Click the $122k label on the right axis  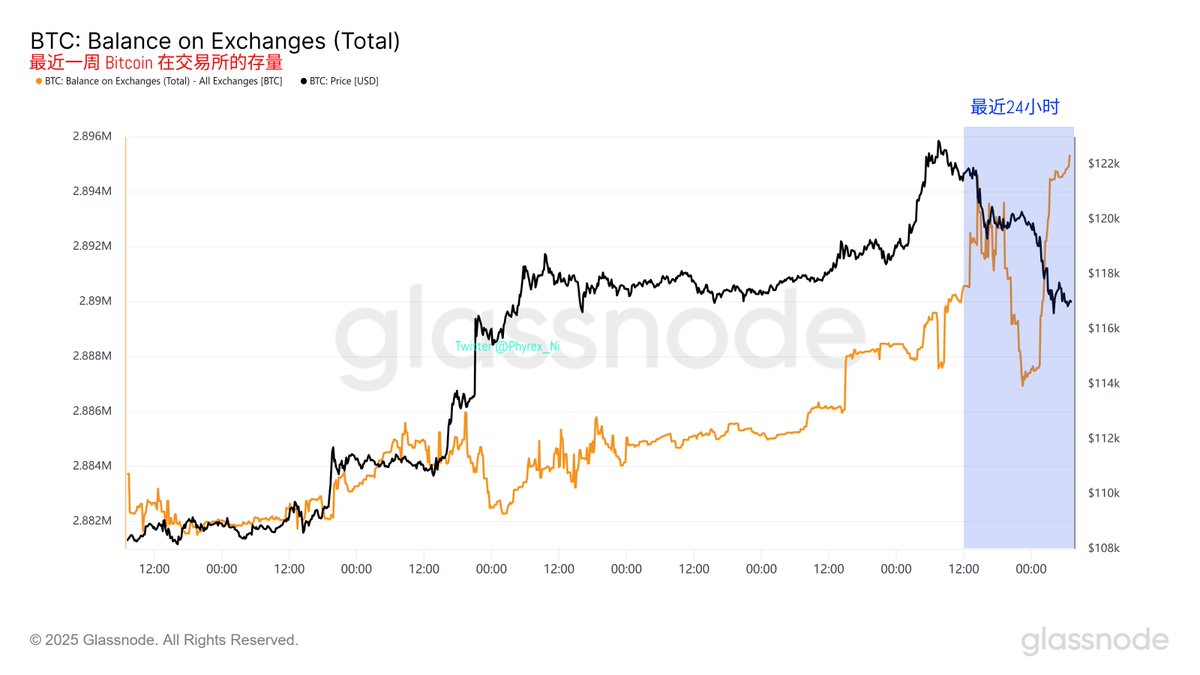coord(1103,164)
